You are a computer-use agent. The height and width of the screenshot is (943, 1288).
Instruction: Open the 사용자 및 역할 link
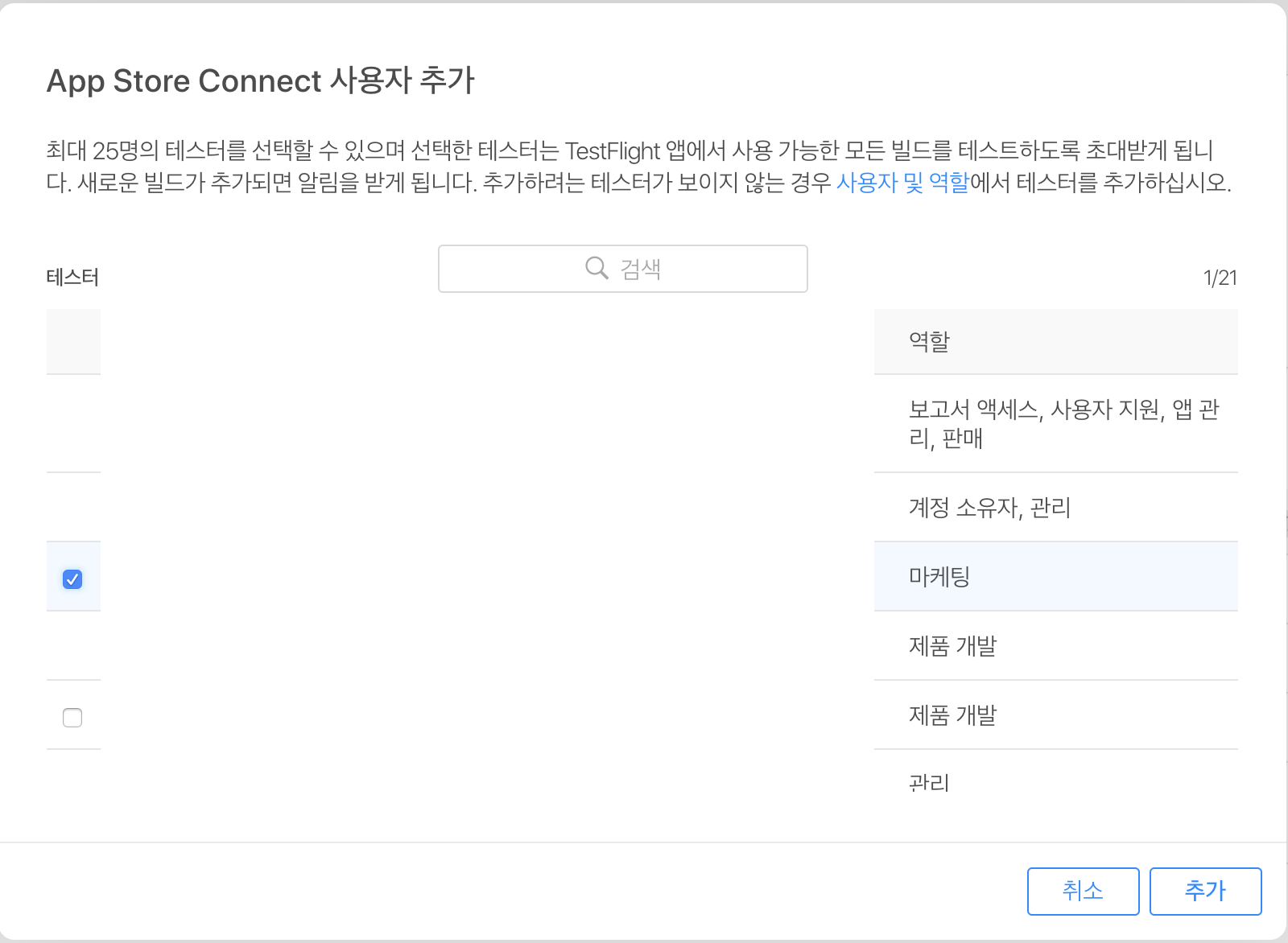pos(902,183)
